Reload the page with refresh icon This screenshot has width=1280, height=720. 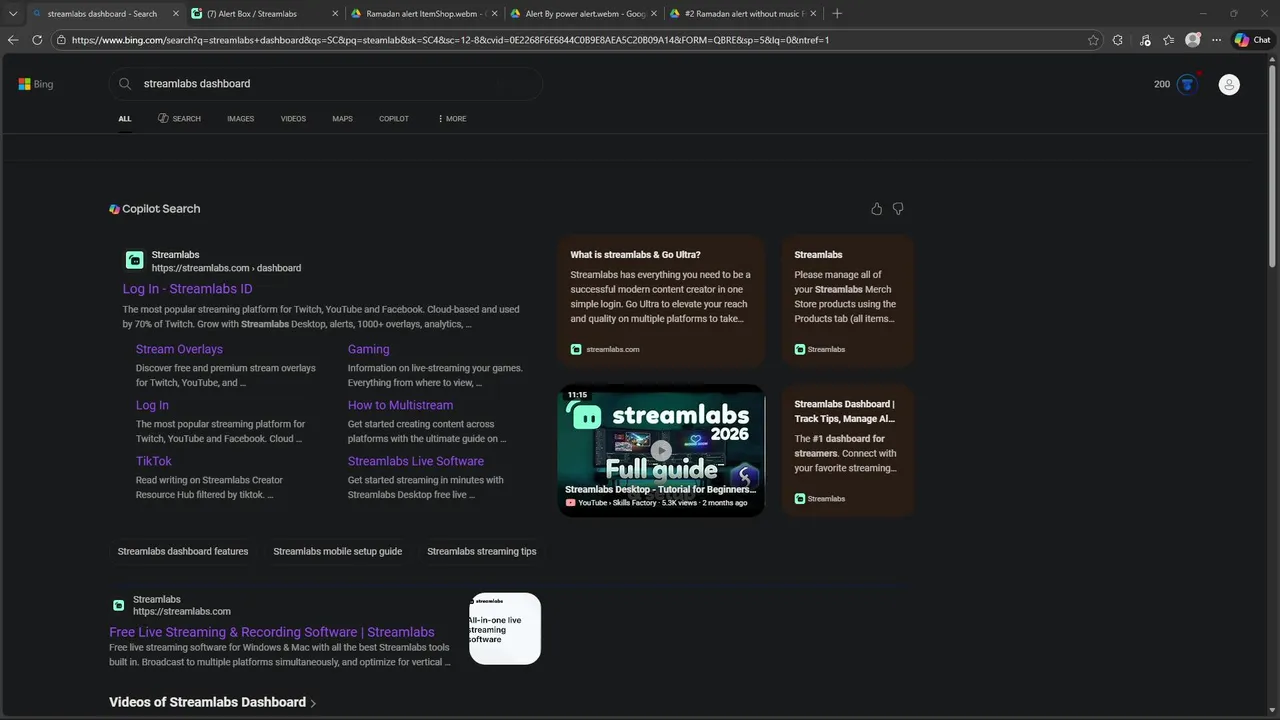click(37, 40)
